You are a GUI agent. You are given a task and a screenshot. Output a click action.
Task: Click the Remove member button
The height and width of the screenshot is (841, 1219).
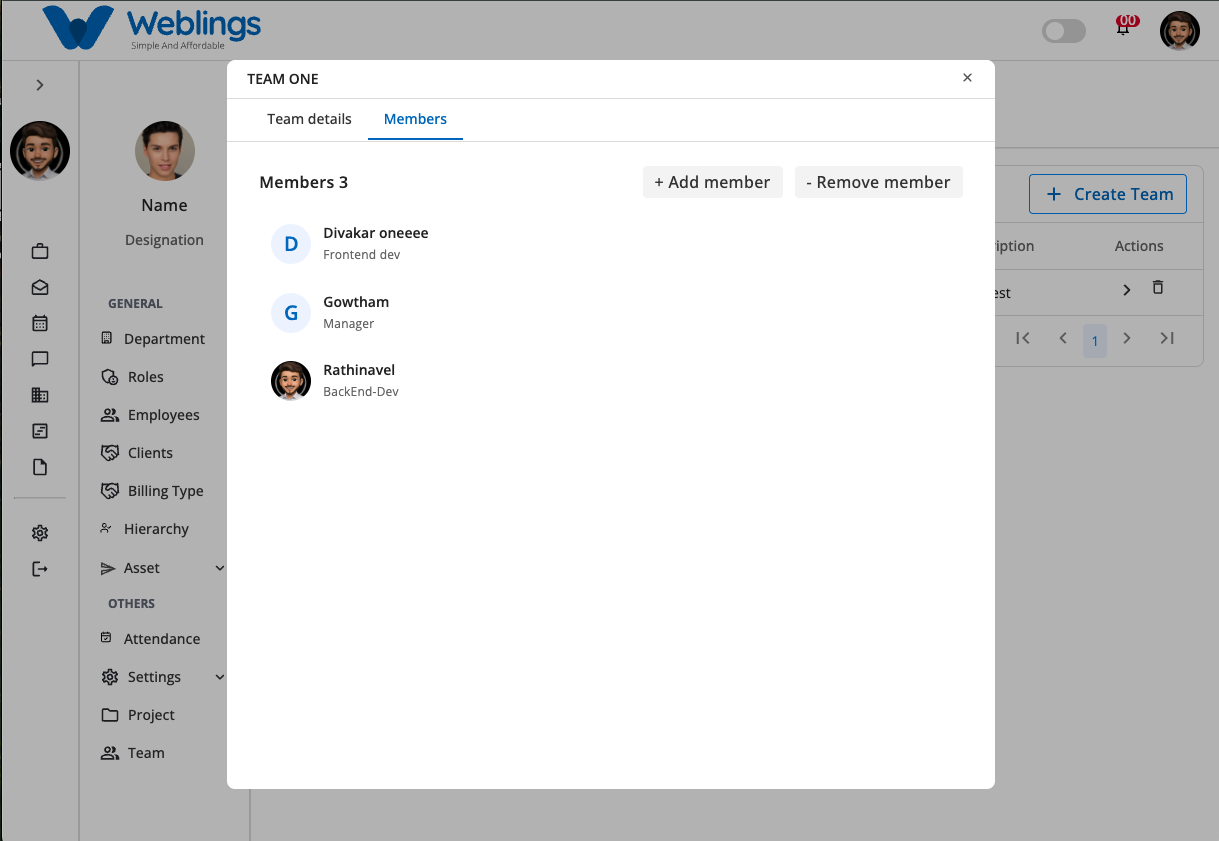click(878, 182)
